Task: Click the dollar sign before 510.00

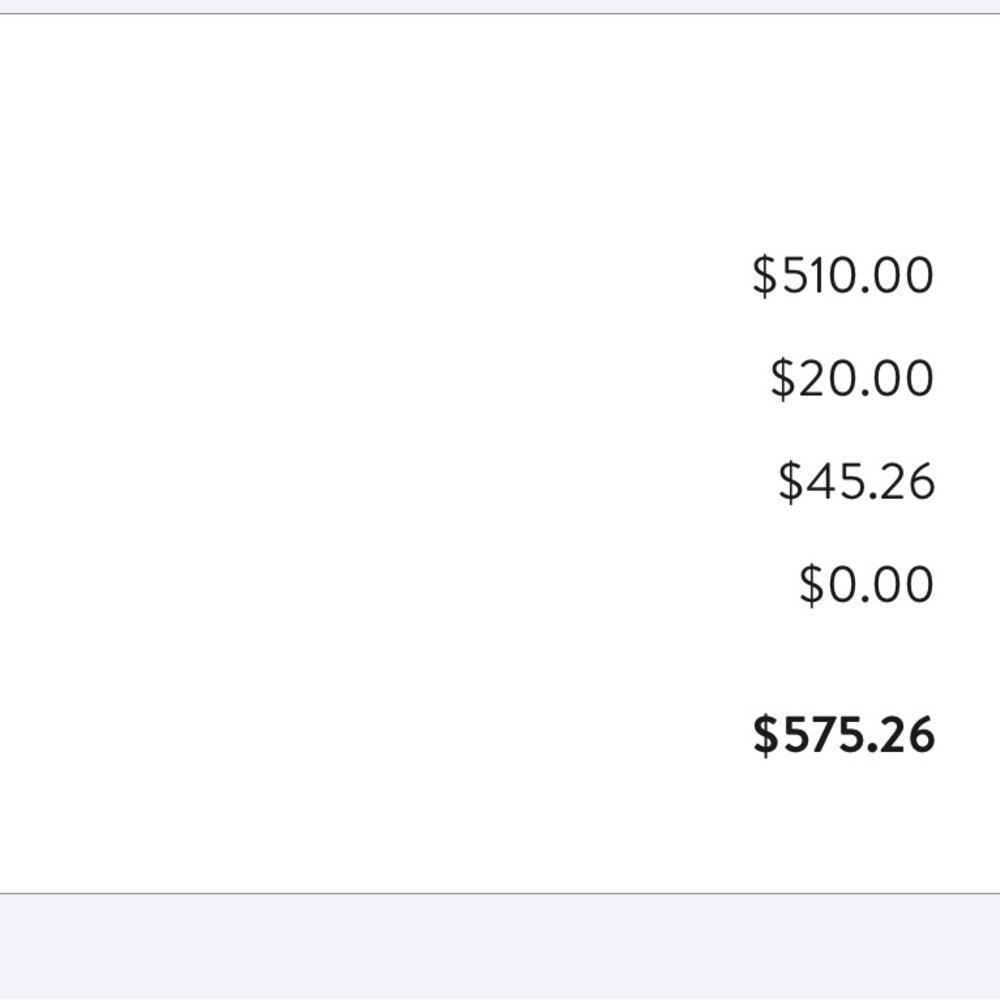Action: (x=764, y=276)
